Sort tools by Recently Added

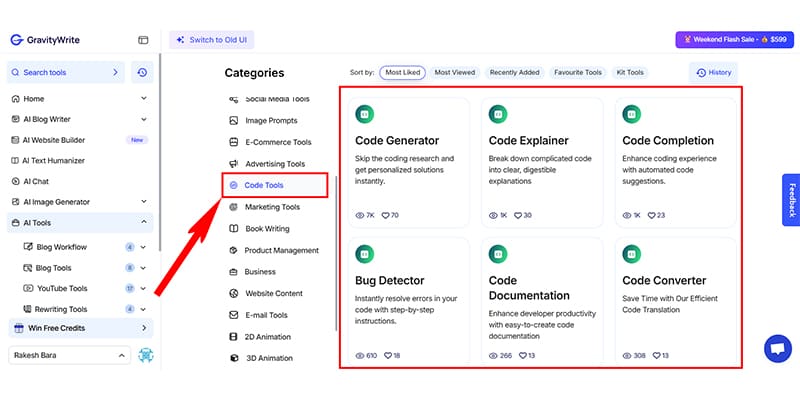pos(514,72)
